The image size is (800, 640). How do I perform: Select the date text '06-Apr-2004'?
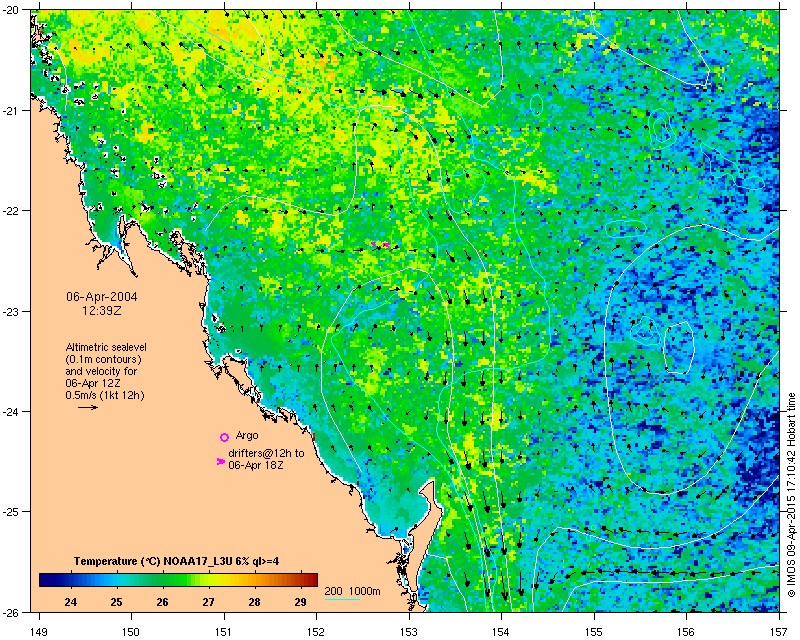(x=102, y=297)
